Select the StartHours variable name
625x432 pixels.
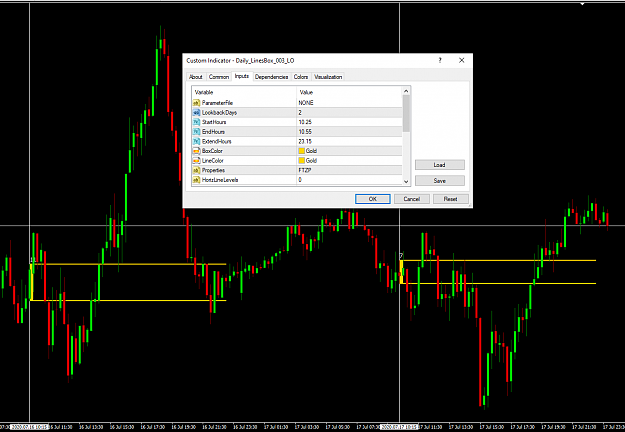pos(214,122)
